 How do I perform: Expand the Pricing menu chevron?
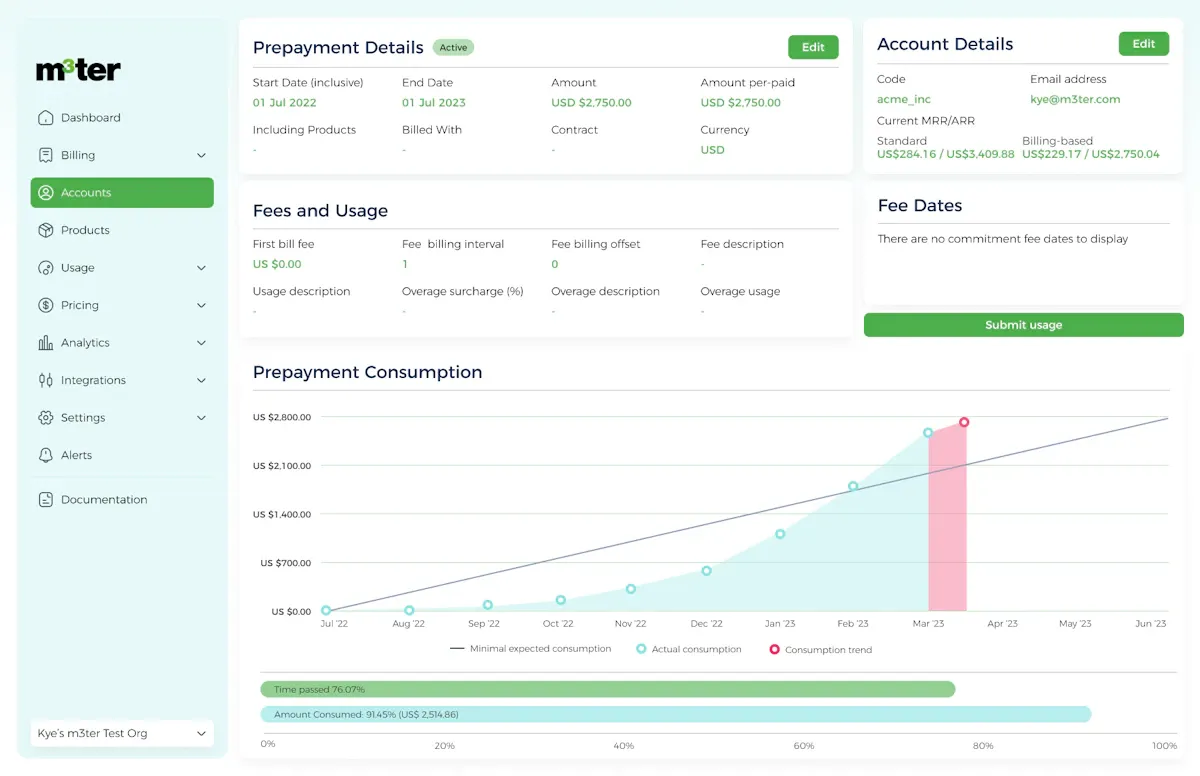coord(201,305)
